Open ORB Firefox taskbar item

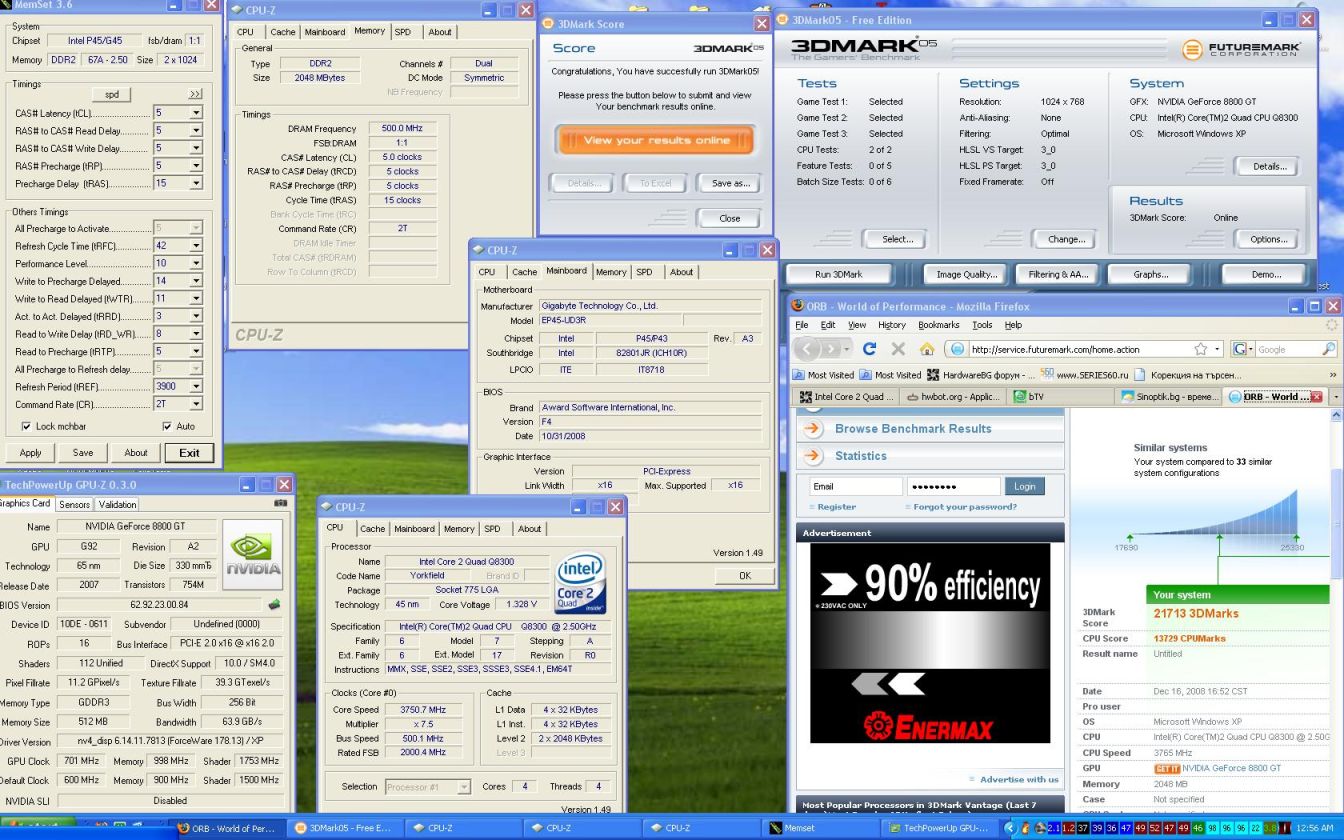[226, 828]
